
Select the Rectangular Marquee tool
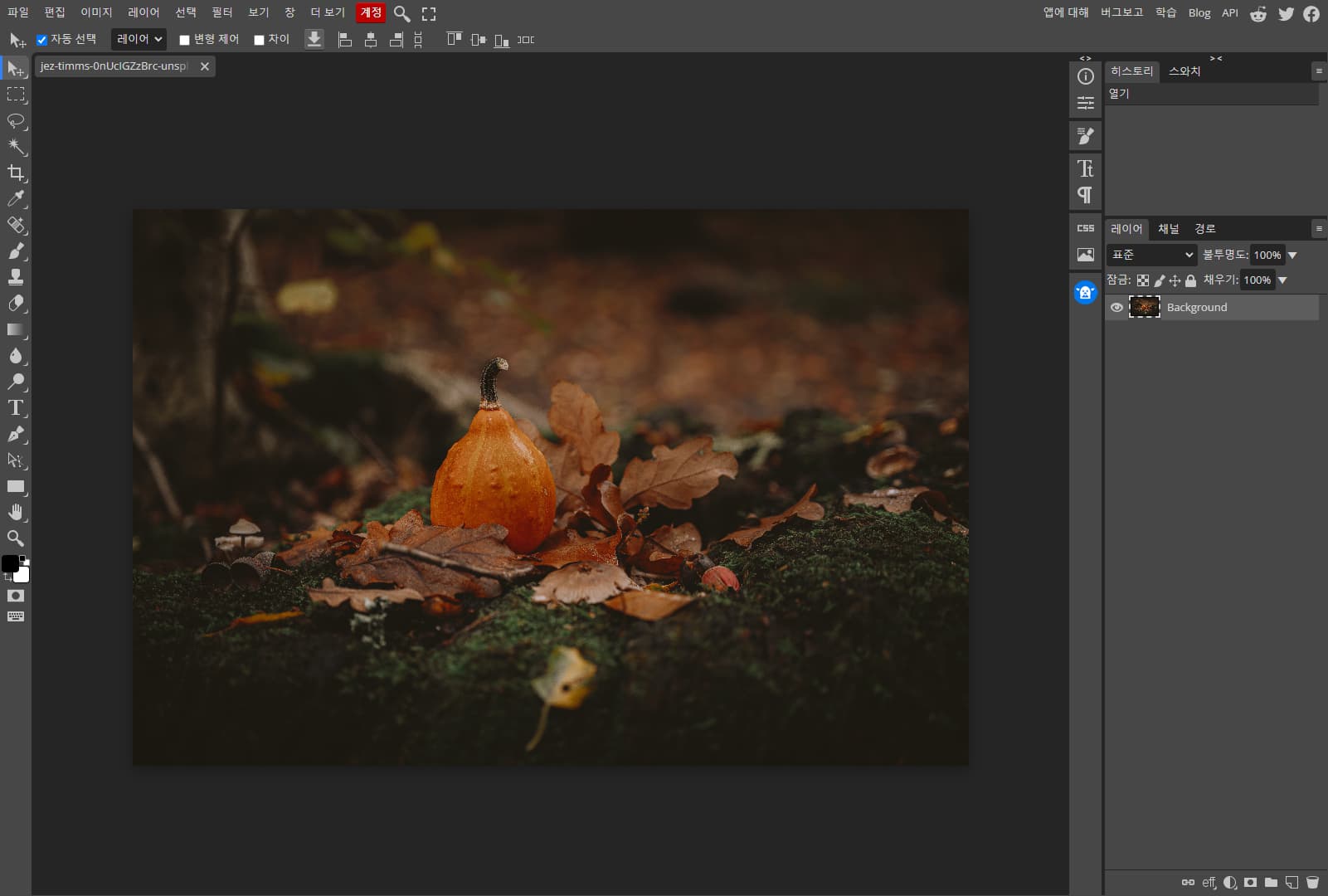tap(16, 95)
